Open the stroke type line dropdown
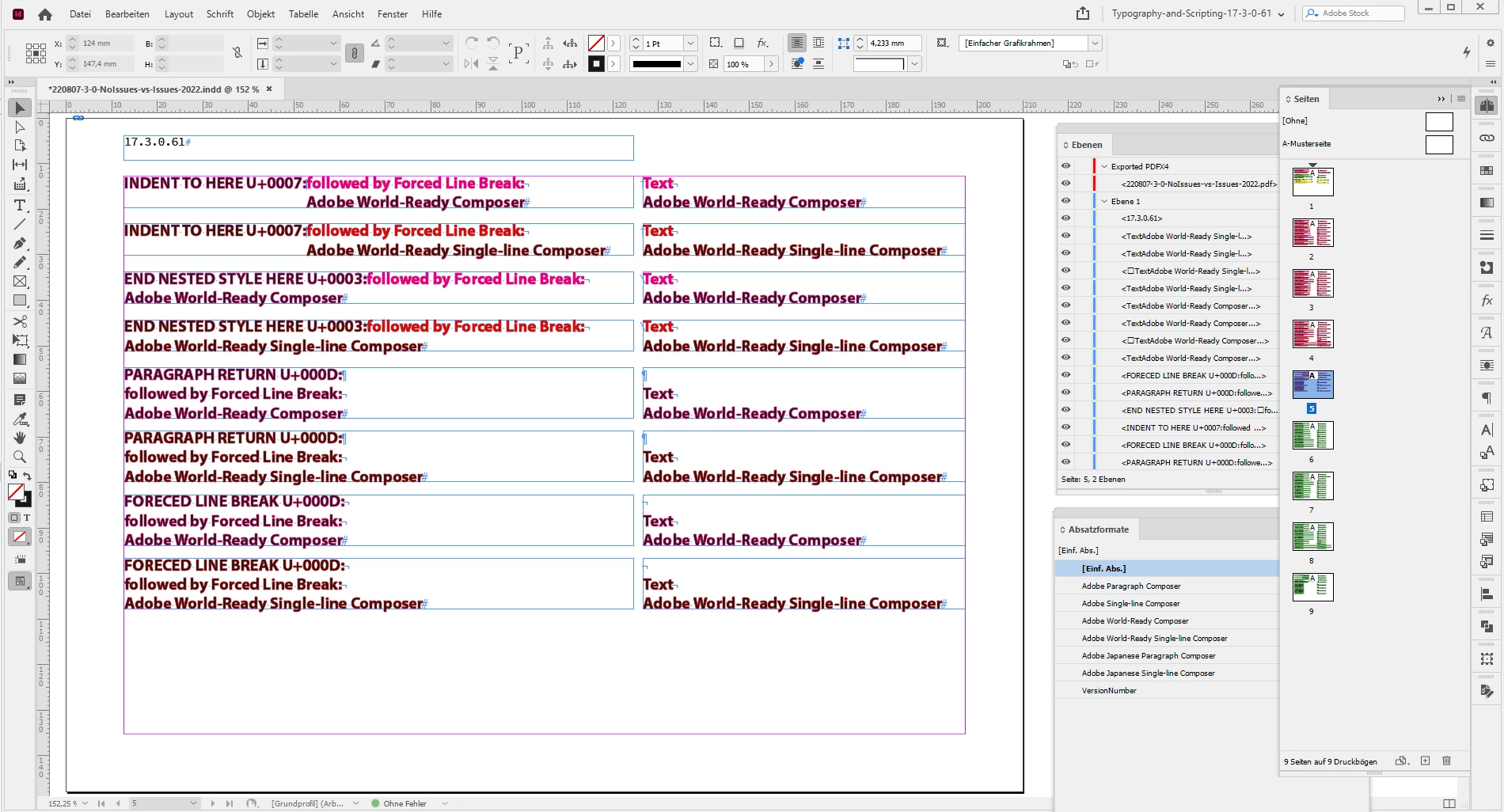The width and height of the screenshot is (1504, 812). (690, 64)
